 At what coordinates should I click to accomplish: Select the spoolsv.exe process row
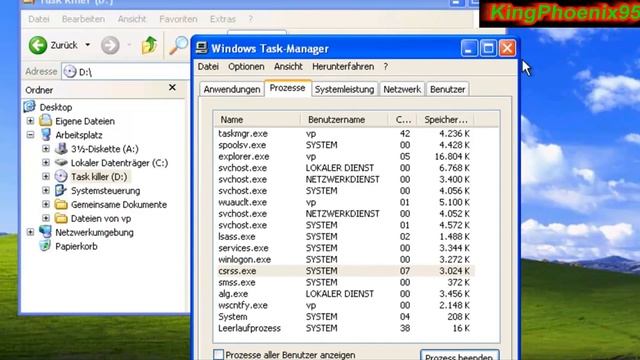[344, 145]
